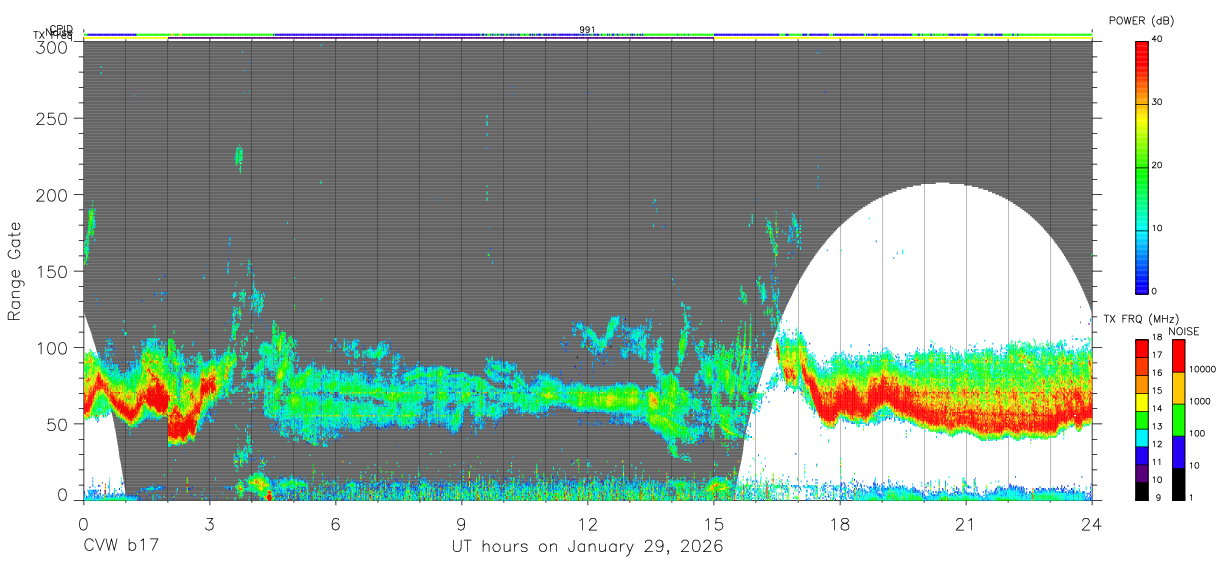Click the 991 CPID value above the plot

click(588, 30)
